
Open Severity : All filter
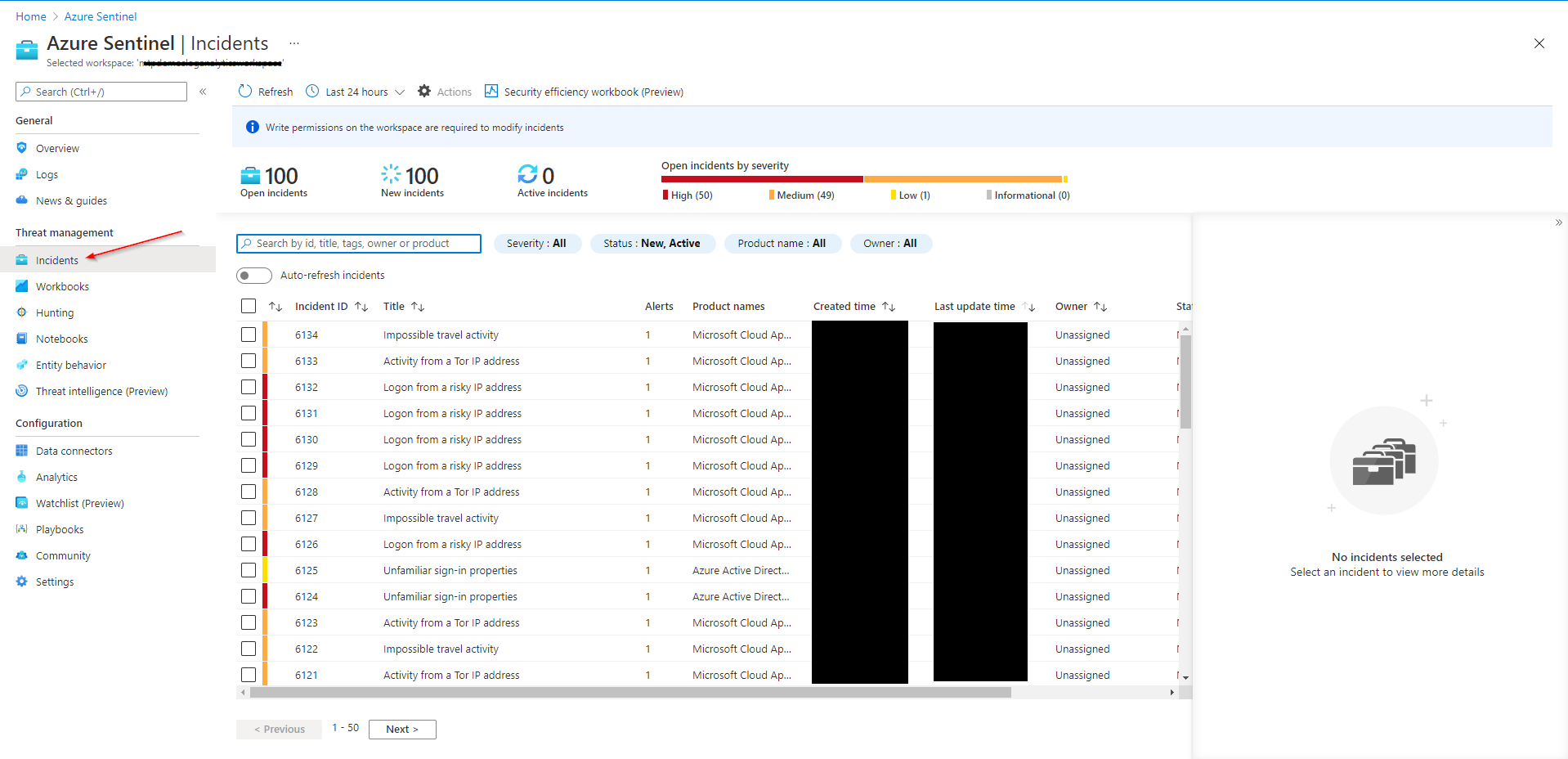[536, 244]
